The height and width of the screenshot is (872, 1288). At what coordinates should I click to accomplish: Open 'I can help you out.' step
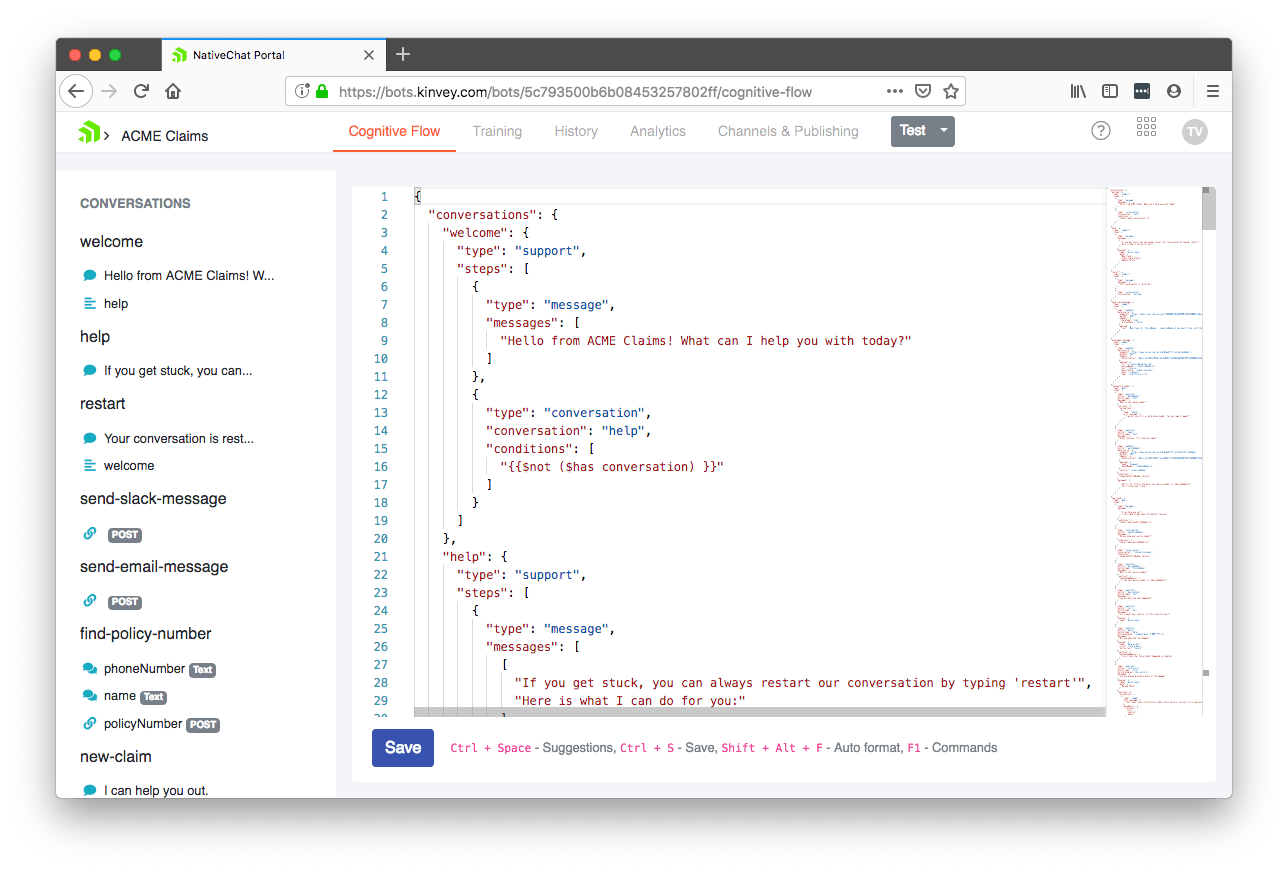point(156,791)
